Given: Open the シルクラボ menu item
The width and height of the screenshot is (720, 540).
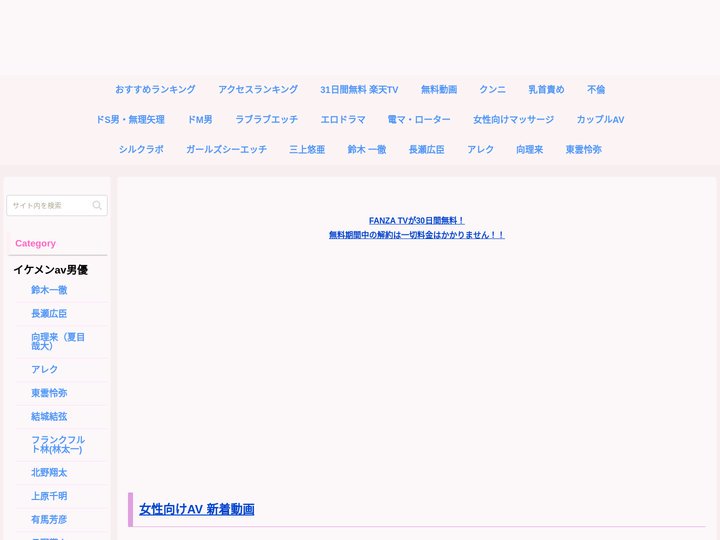Looking at the screenshot, I should (141, 149).
